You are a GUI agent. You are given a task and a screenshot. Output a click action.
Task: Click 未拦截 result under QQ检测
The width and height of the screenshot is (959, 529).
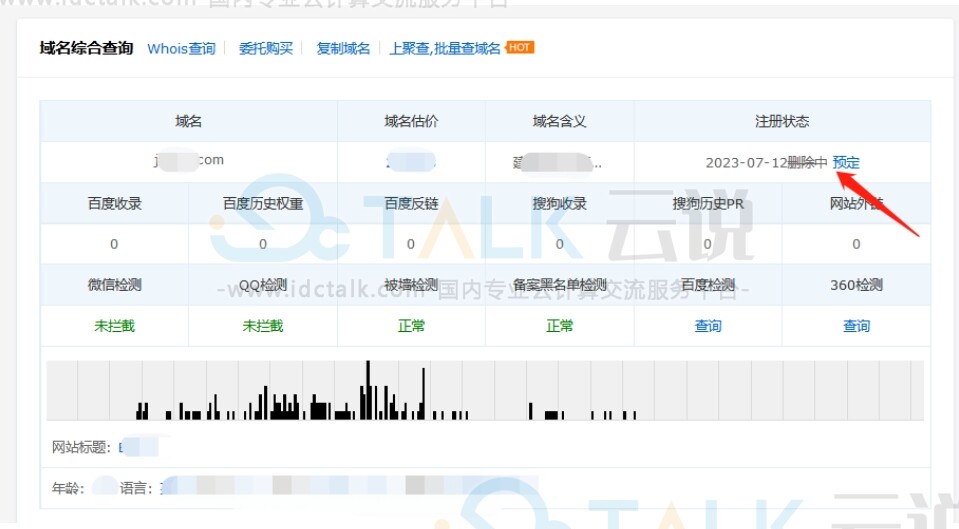[263, 326]
